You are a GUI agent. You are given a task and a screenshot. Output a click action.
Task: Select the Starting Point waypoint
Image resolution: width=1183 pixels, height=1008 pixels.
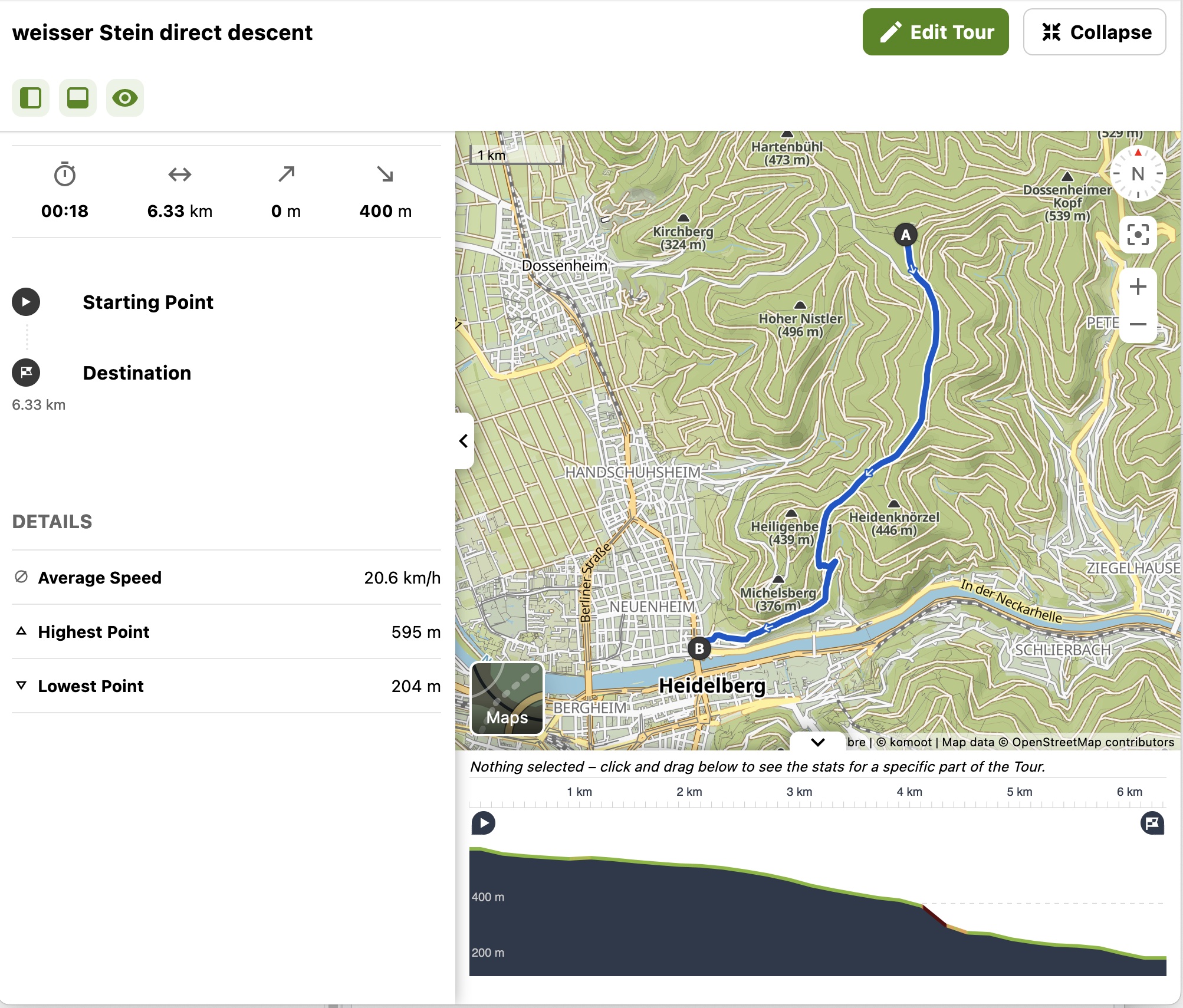(x=147, y=302)
